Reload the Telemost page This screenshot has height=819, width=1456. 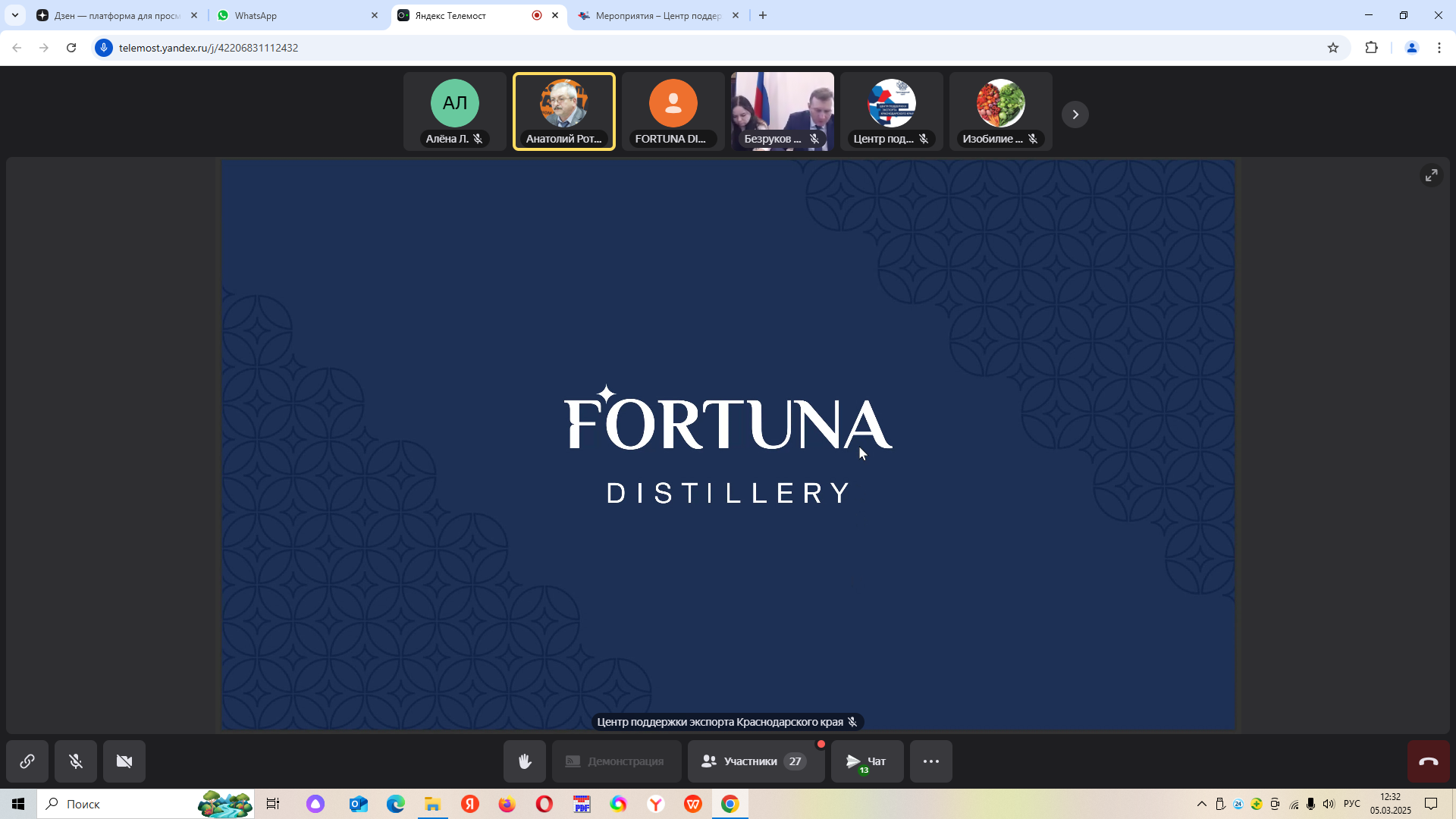[71, 48]
